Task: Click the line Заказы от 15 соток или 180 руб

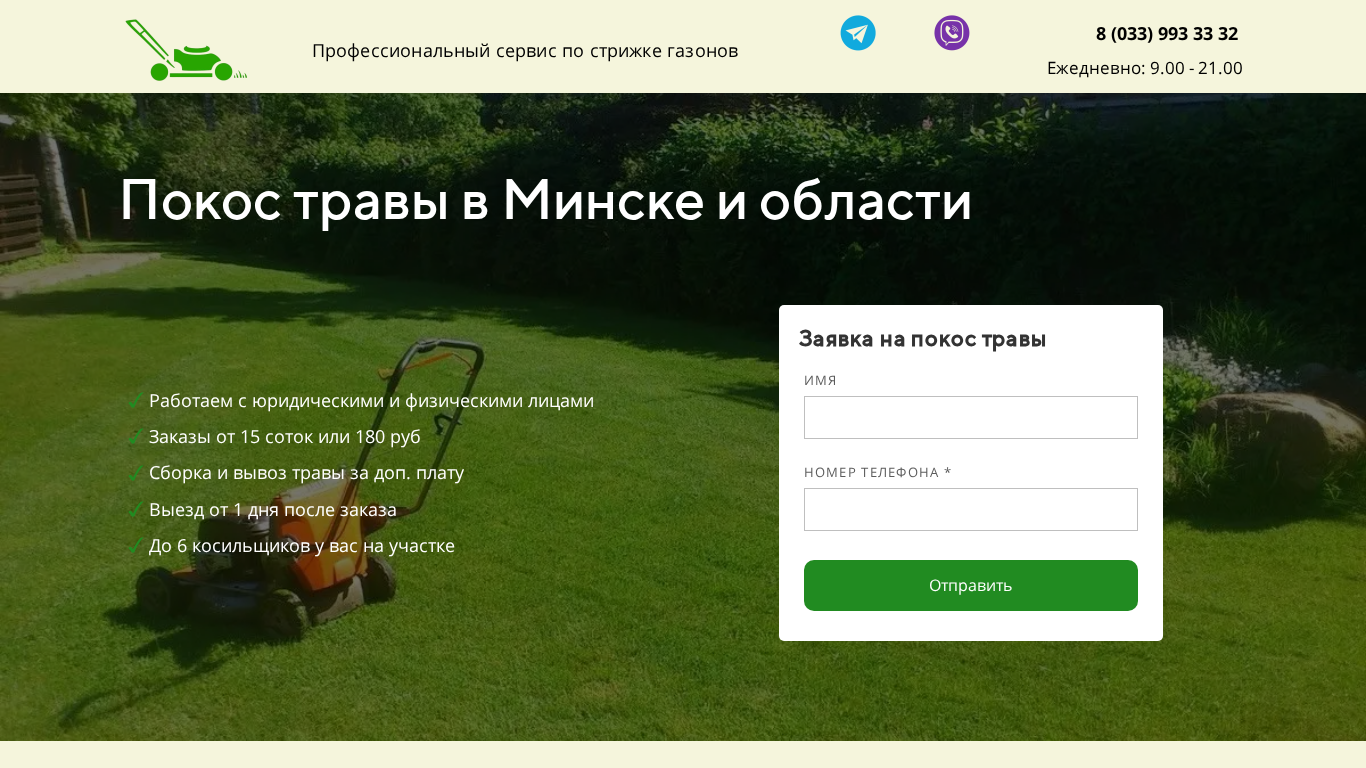Action: tap(285, 437)
